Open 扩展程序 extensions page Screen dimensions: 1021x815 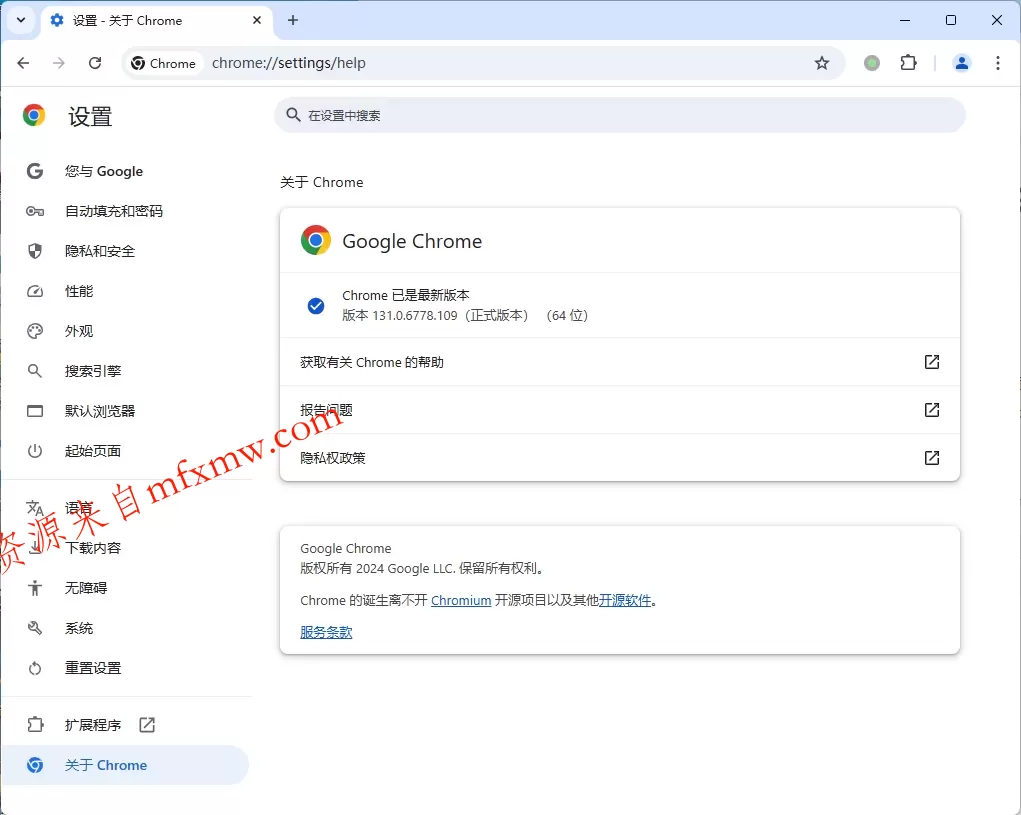[127, 725]
